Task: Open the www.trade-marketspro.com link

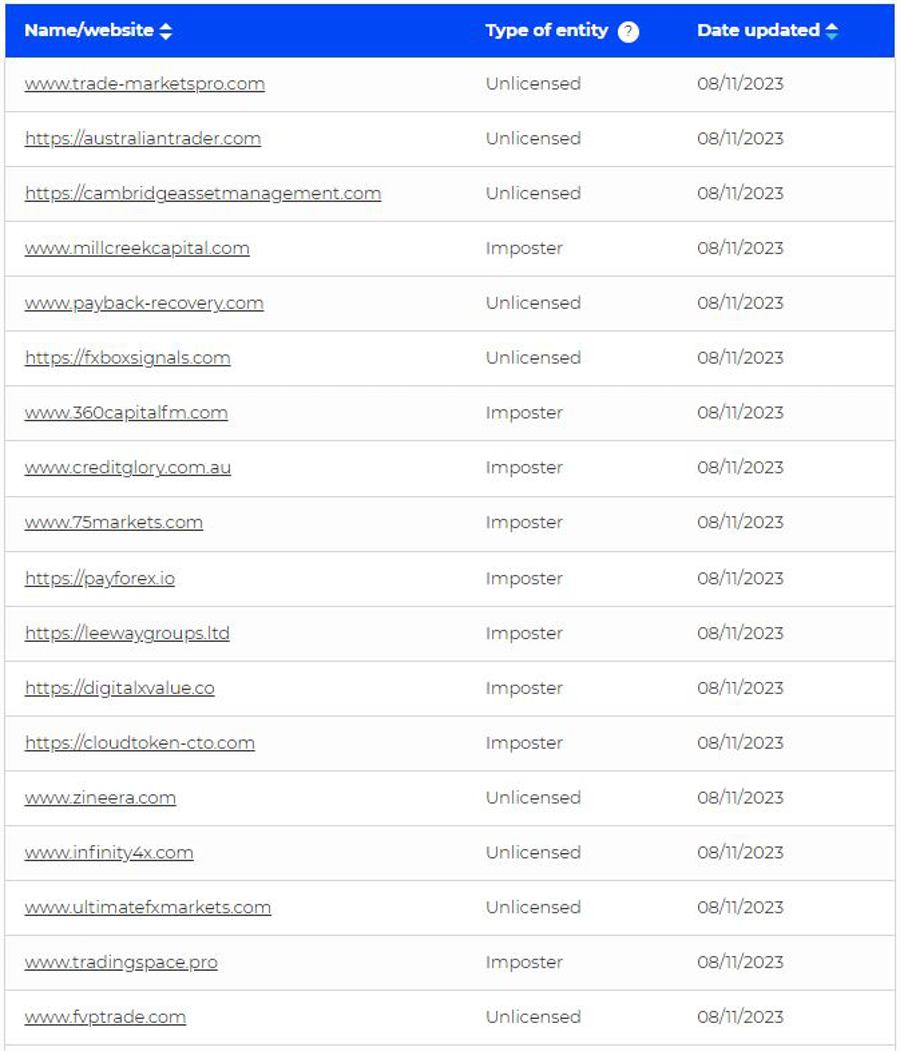Action: tap(145, 84)
